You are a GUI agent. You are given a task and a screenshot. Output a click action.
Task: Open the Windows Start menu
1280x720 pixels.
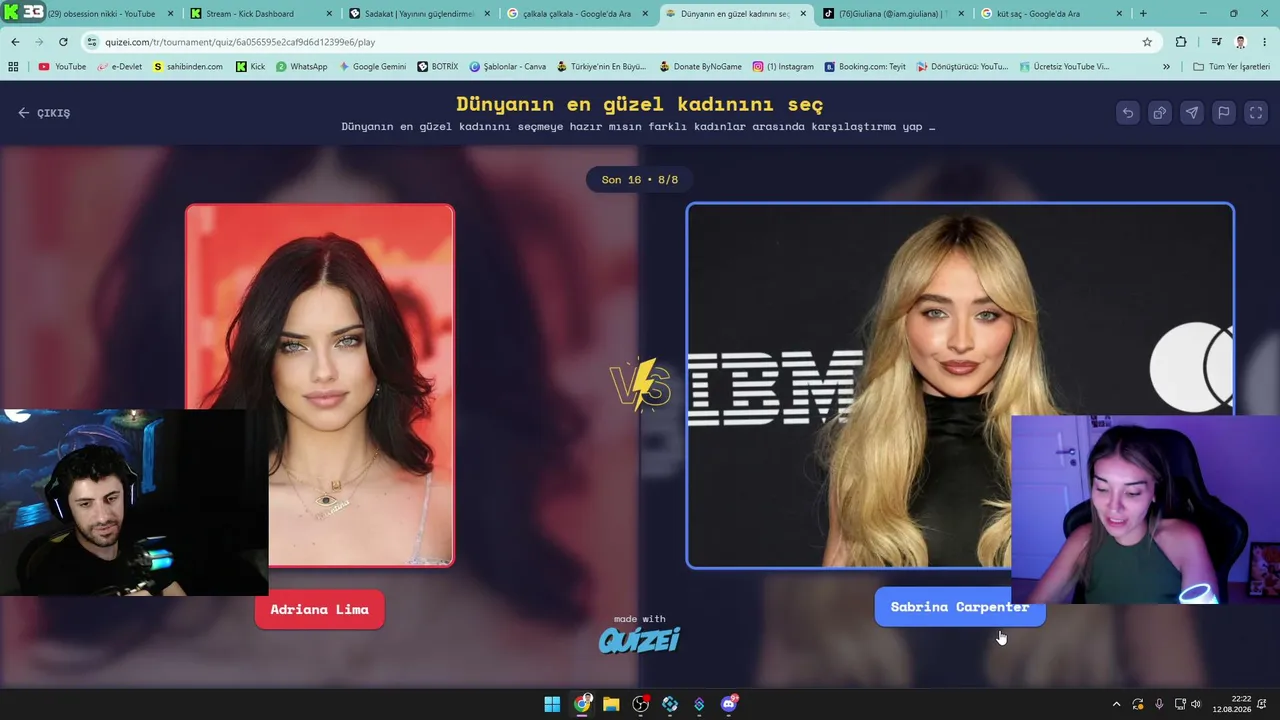pyautogui.click(x=552, y=704)
